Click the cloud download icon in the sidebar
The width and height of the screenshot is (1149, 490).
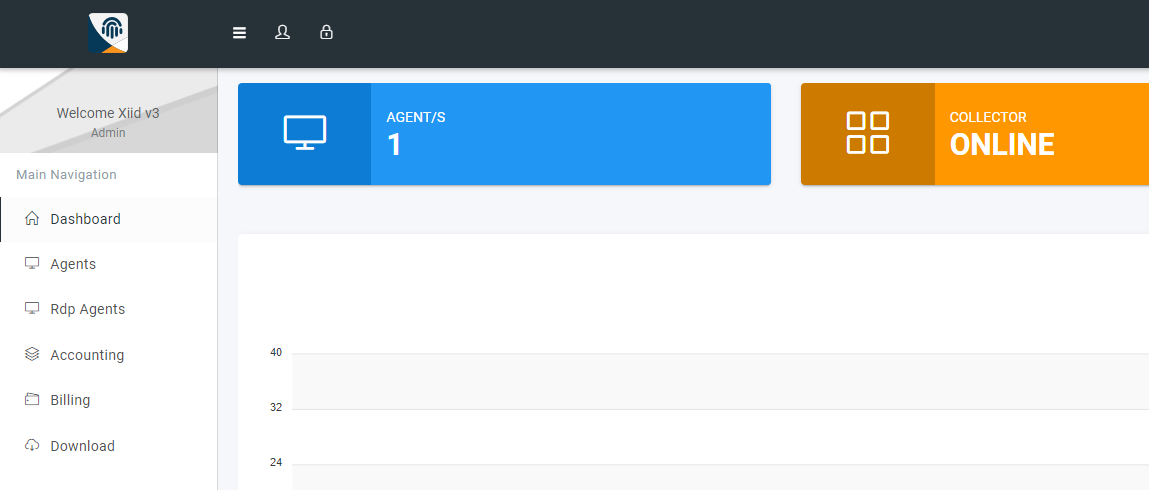(x=32, y=446)
